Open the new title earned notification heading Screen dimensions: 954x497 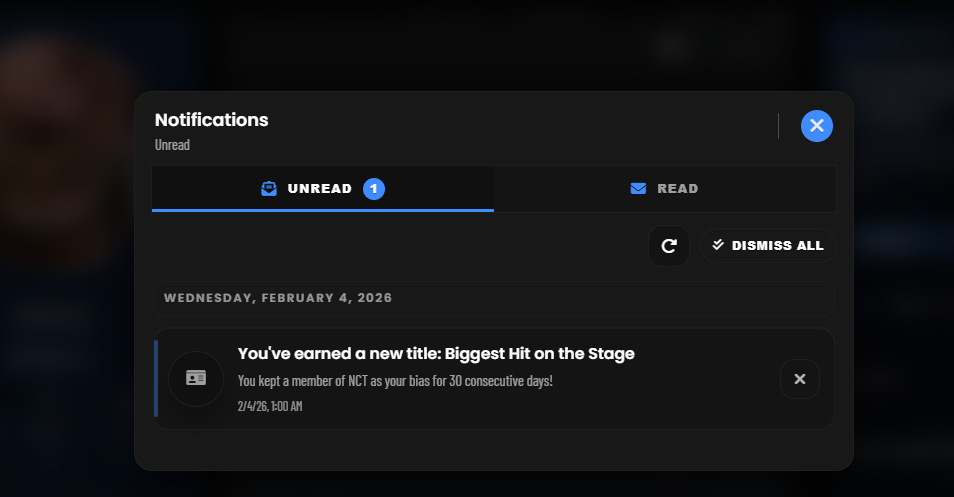pos(436,354)
